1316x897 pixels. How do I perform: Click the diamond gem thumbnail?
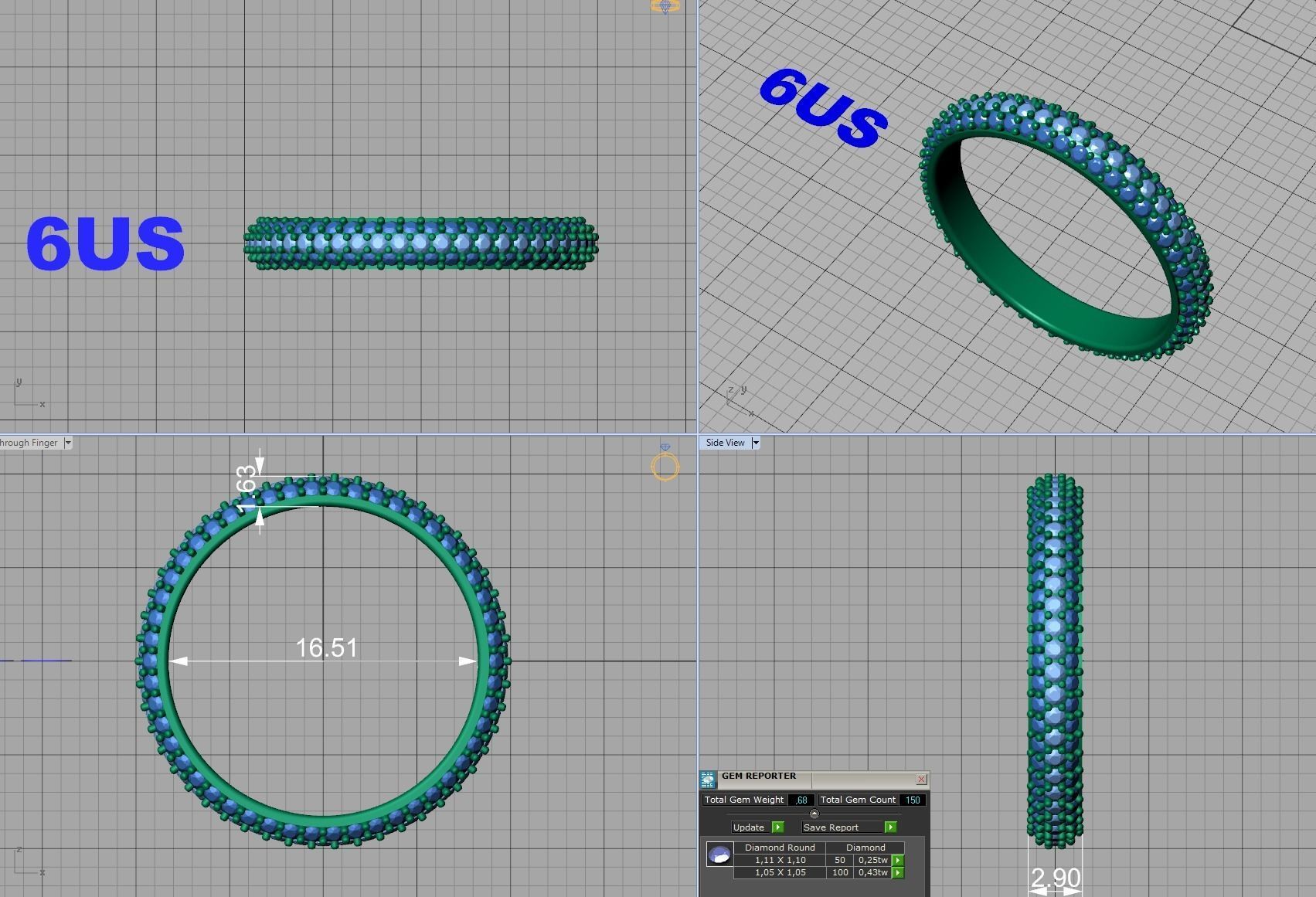(719, 855)
